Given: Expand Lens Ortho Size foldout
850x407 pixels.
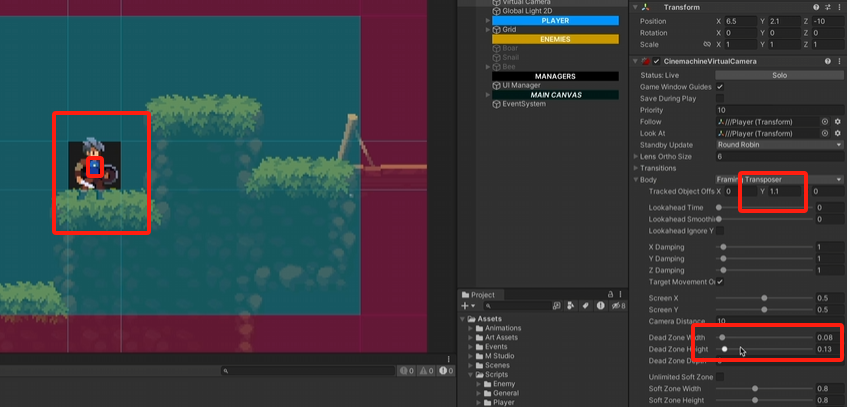Looking at the screenshot, I should [636, 157].
